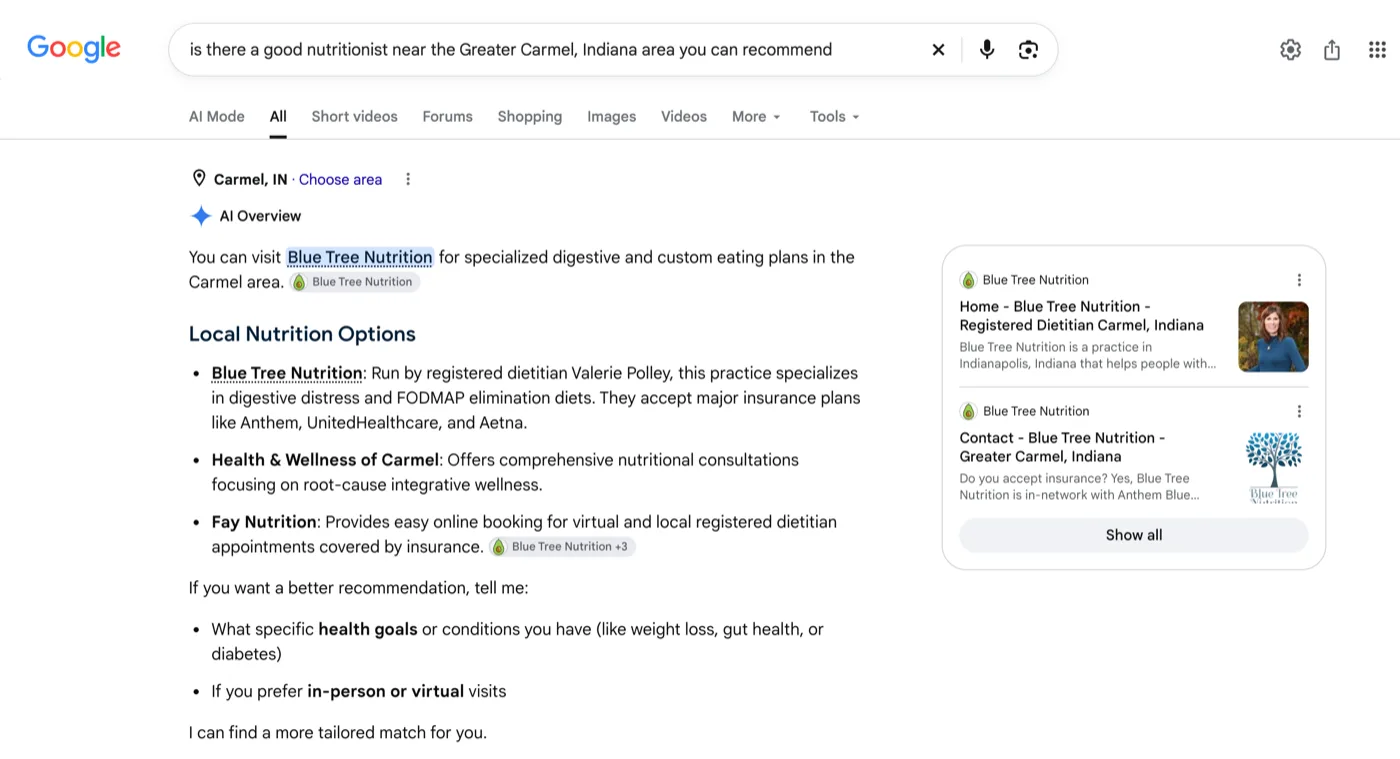Click the bold 'health goals' text
This screenshot has width=1400, height=759.
(x=368, y=629)
